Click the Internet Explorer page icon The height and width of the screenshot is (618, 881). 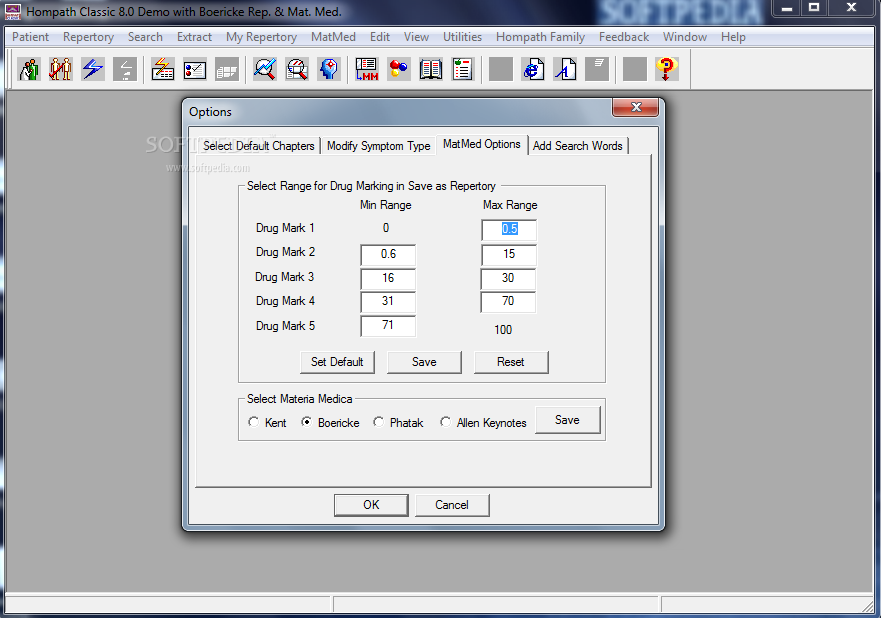click(x=533, y=69)
